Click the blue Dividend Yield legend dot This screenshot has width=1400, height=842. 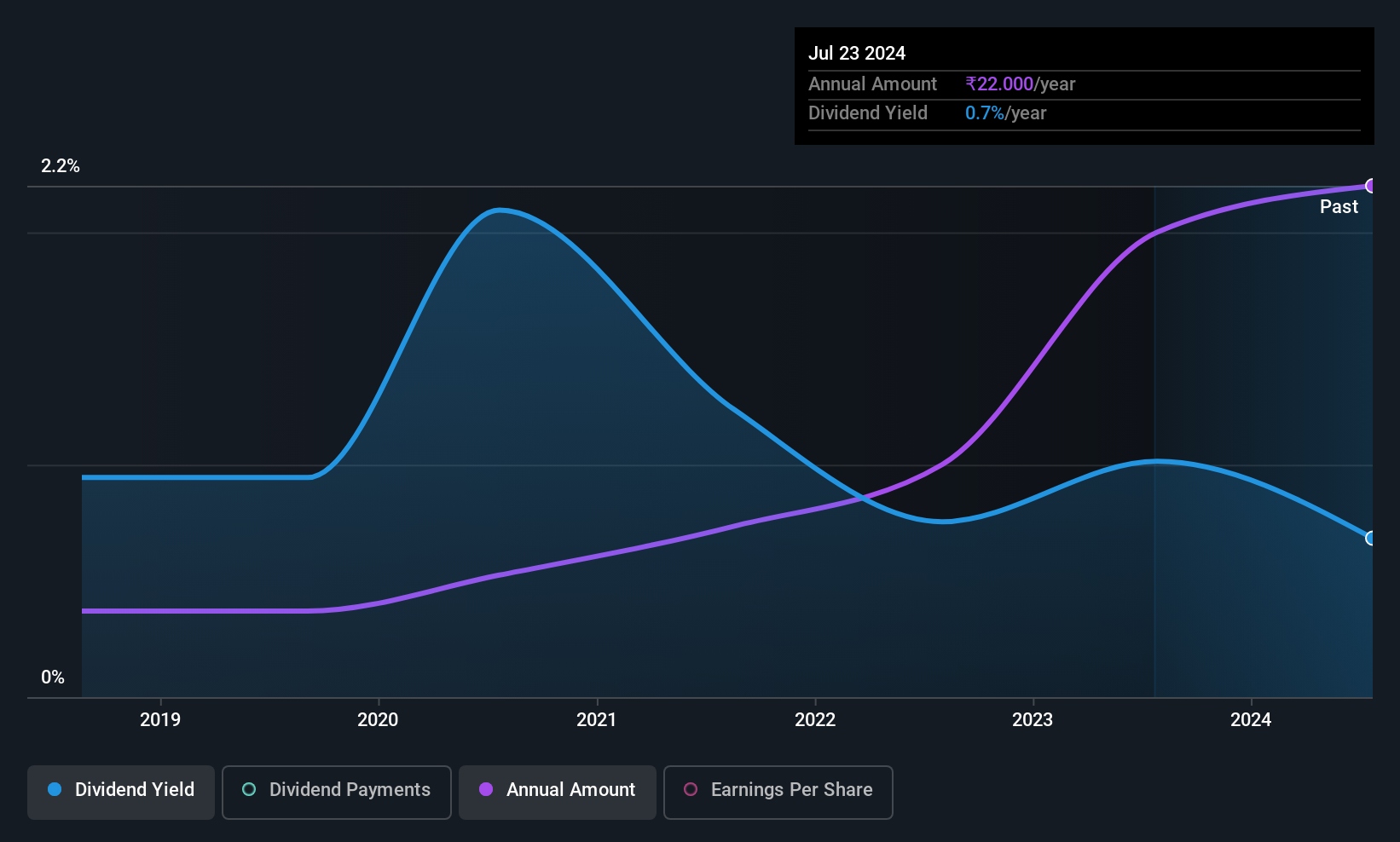click(55, 789)
